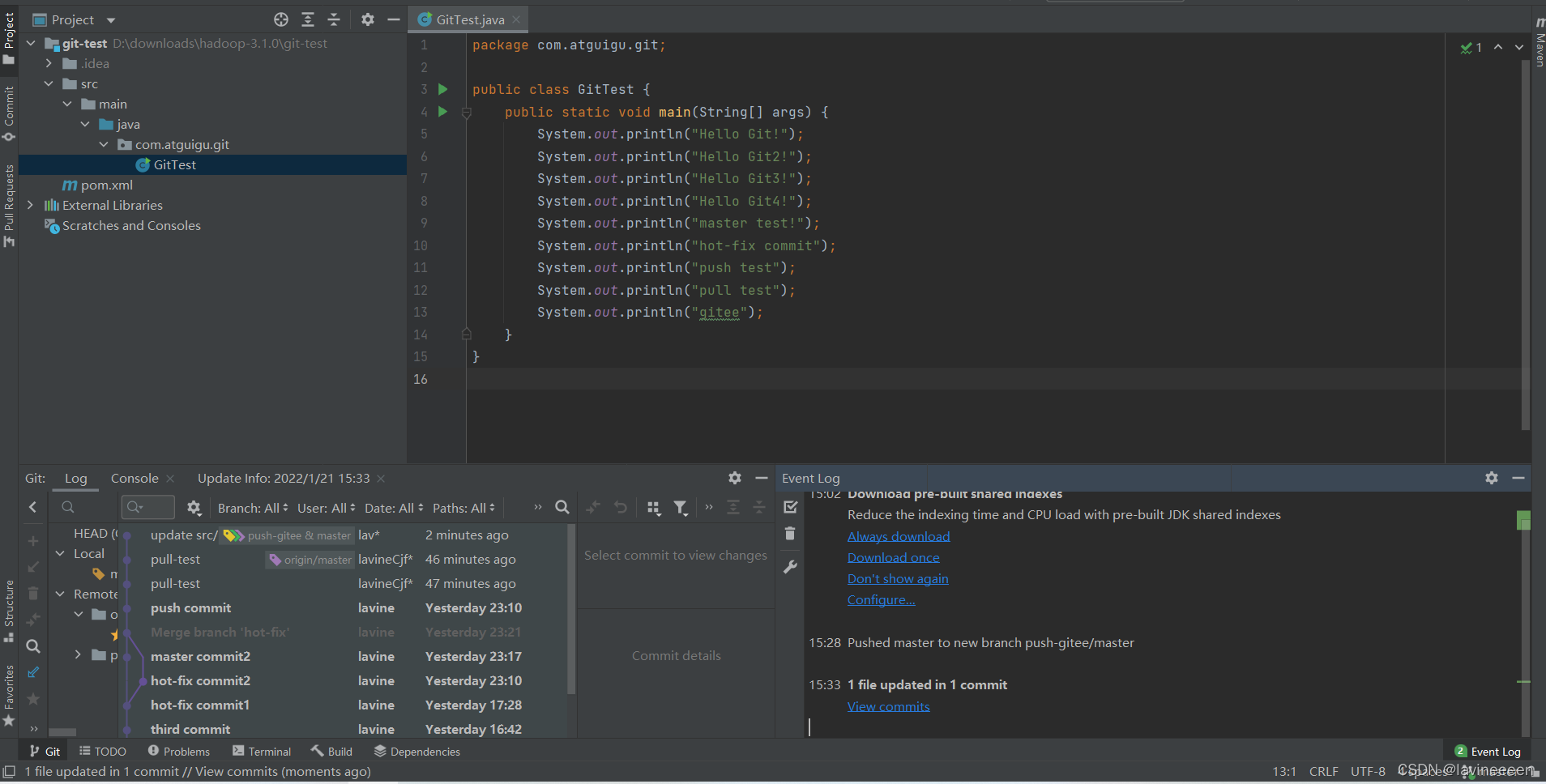The height and width of the screenshot is (784, 1546).
Task: Open the Problems tool window tab
Action: tap(179, 752)
